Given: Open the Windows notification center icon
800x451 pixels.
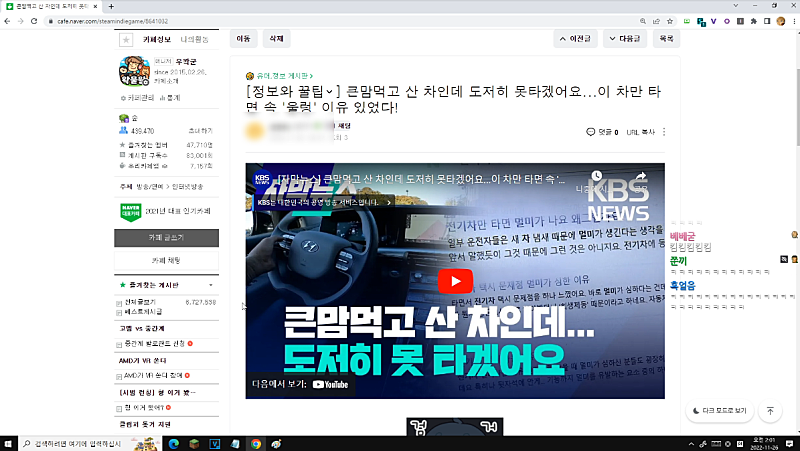Looking at the screenshot, I should point(790,444).
